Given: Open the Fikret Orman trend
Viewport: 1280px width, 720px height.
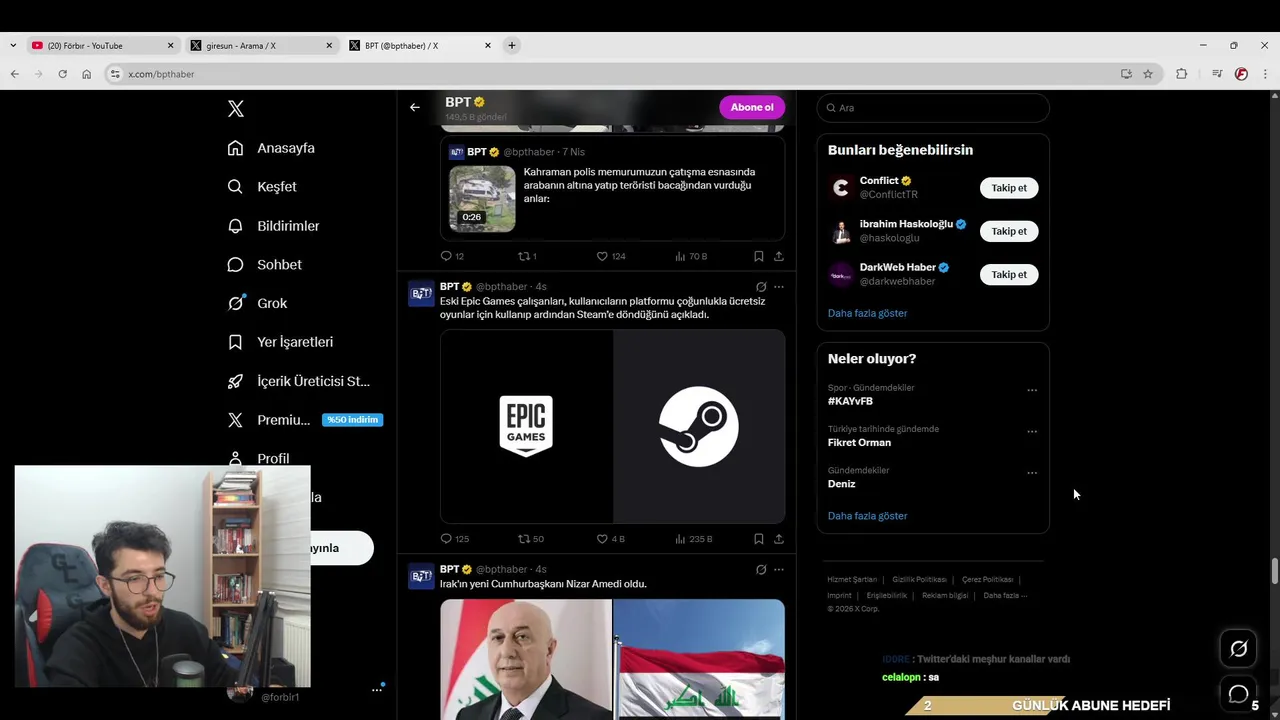Looking at the screenshot, I should tap(859, 442).
